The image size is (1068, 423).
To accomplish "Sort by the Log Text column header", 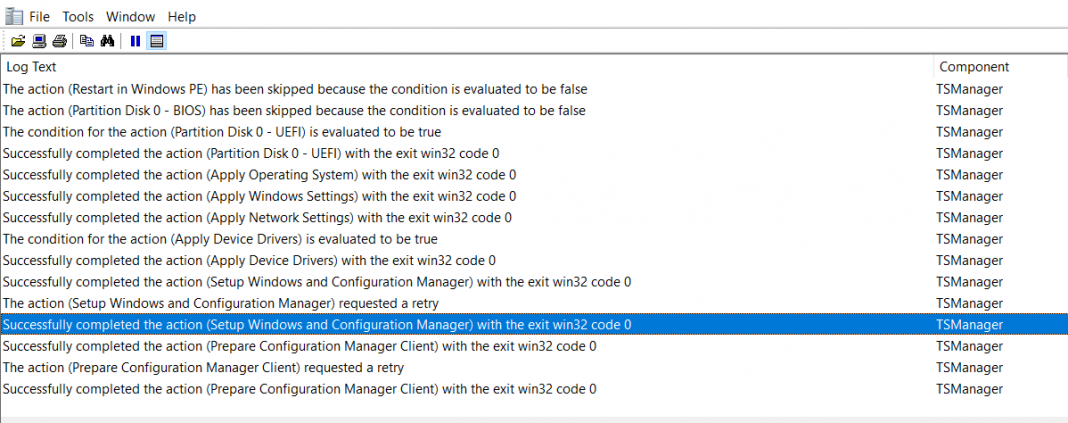I will coord(467,67).
